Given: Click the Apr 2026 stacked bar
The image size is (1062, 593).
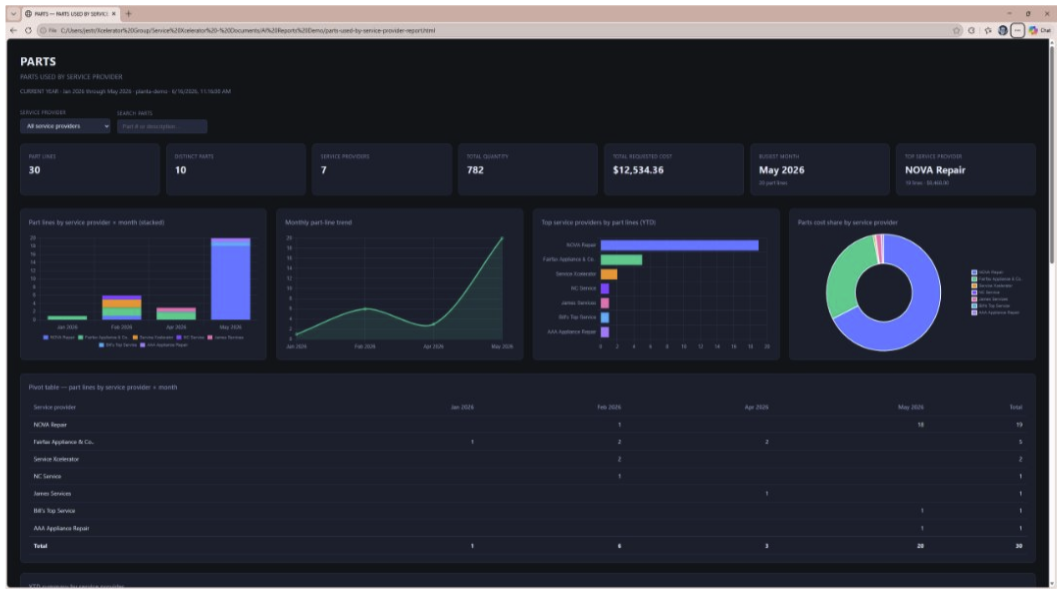Looking at the screenshot, I should point(176,313).
